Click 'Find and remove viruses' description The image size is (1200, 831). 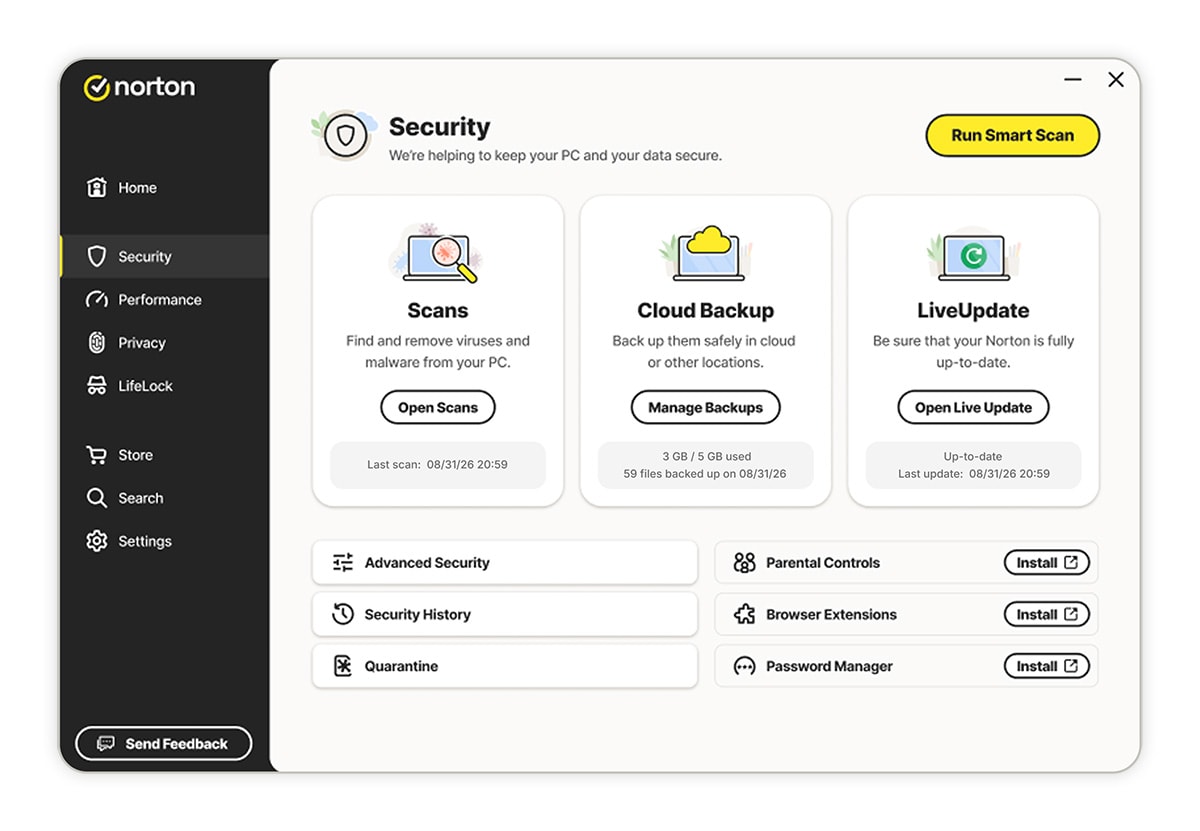click(438, 351)
